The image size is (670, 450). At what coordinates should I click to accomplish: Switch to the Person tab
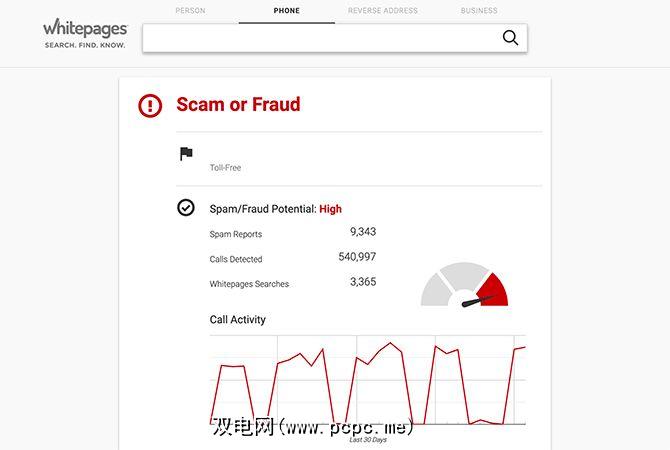pyautogui.click(x=191, y=11)
